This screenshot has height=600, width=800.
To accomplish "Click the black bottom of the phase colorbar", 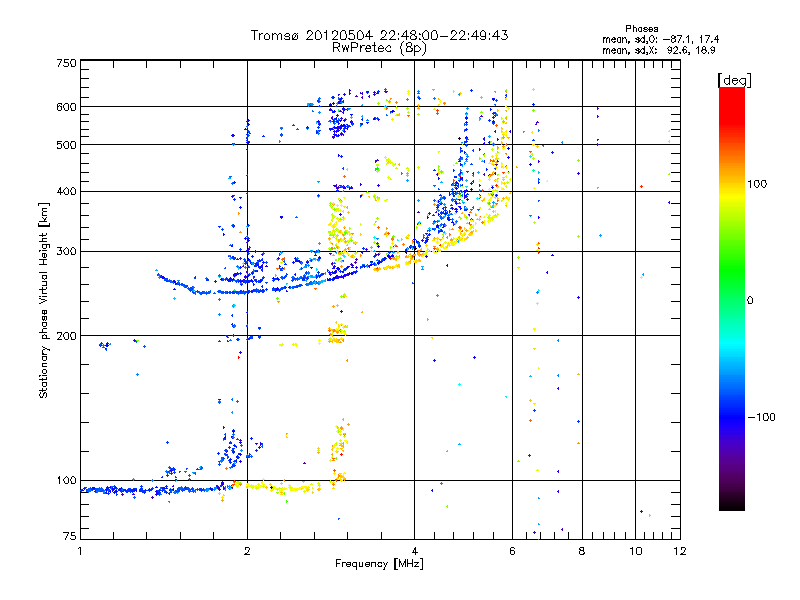I will pyautogui.click(x=732, y=503).
